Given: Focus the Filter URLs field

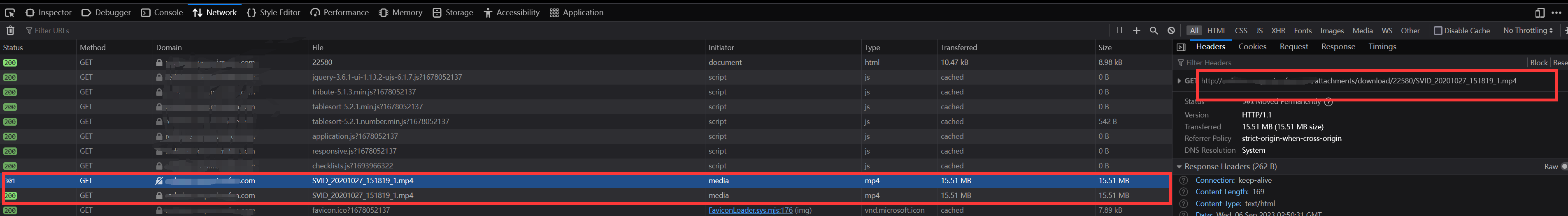Looking at the screenshot, I should 566,30.
